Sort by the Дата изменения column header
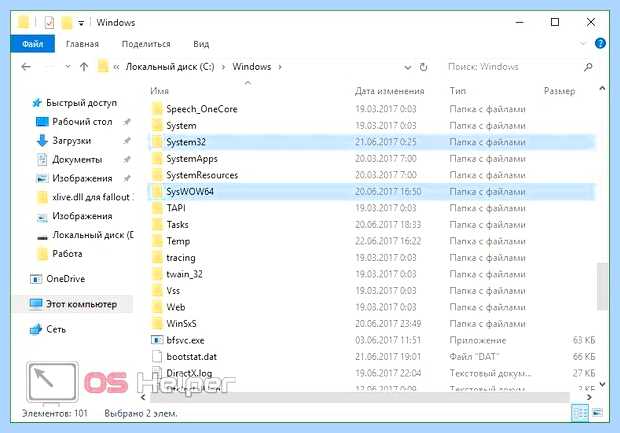This screenshot has height=433, width=620. [x=389, y=91]
